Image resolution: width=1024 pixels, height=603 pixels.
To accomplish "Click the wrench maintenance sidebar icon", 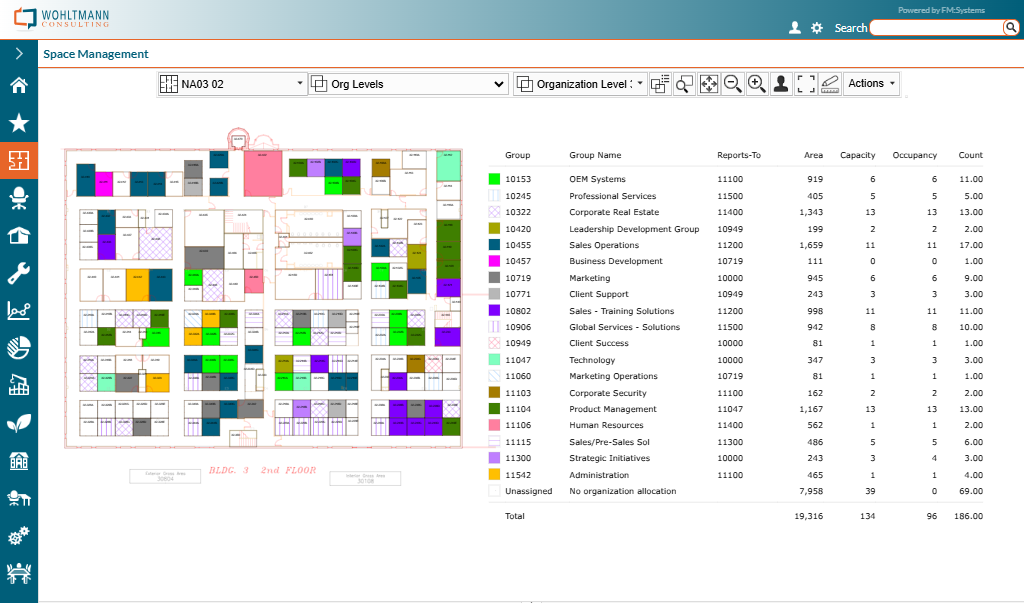I will pos(18,273).
